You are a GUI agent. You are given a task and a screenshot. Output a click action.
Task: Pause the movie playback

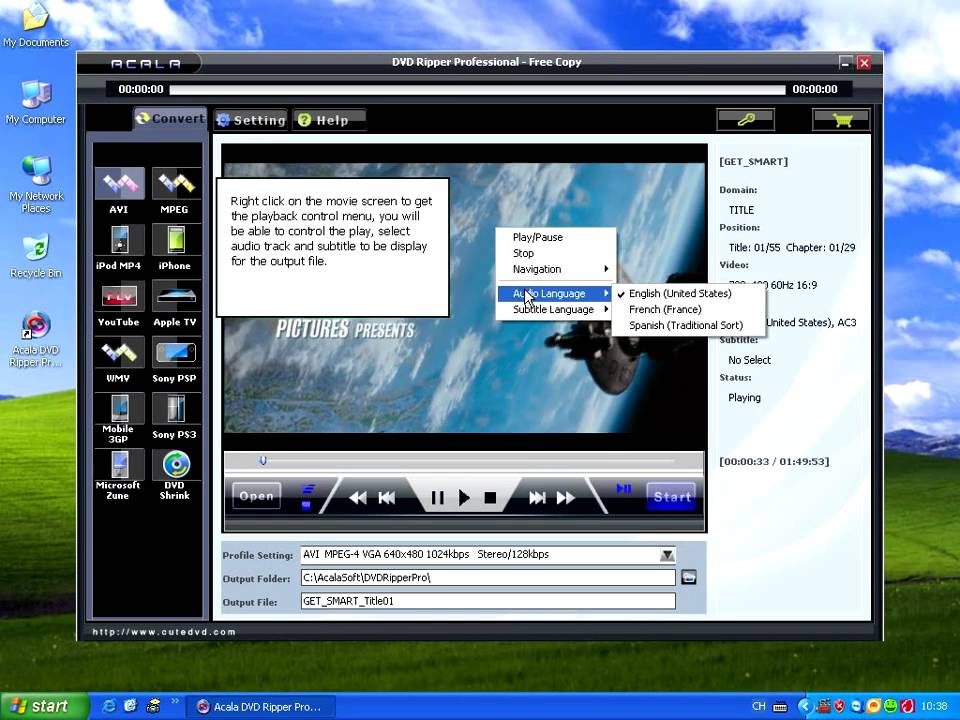[x=437, y=498]
